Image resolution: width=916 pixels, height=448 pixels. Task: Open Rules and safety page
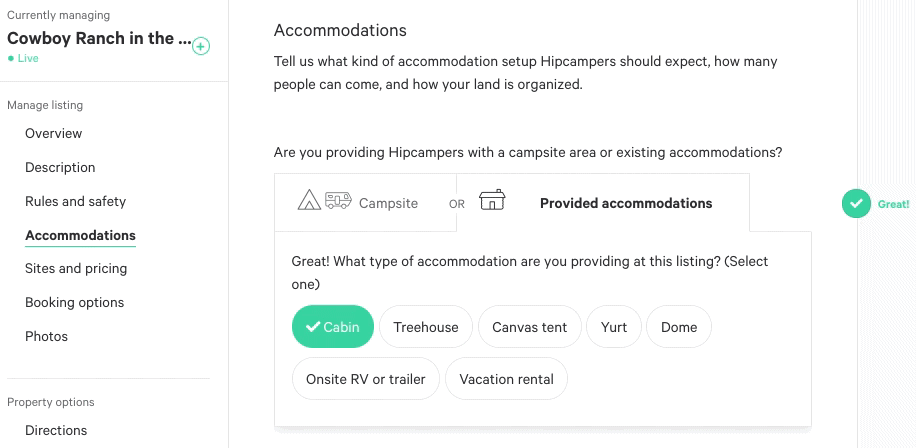[75, 202]
